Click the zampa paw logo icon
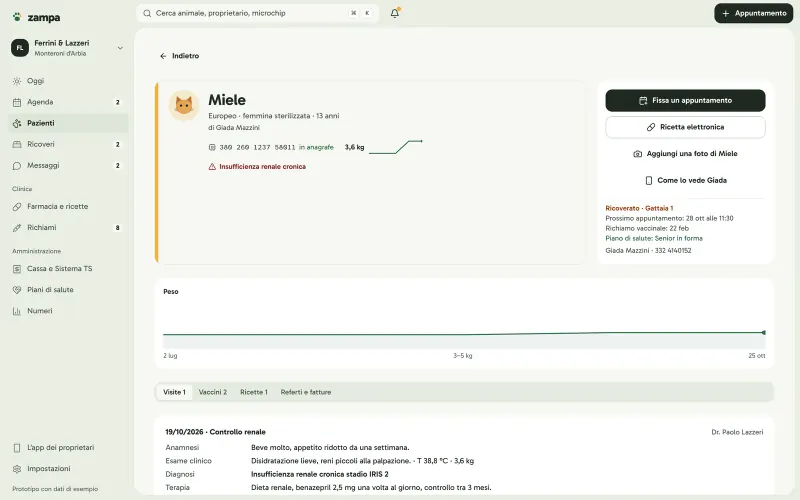 click(17, 17)
